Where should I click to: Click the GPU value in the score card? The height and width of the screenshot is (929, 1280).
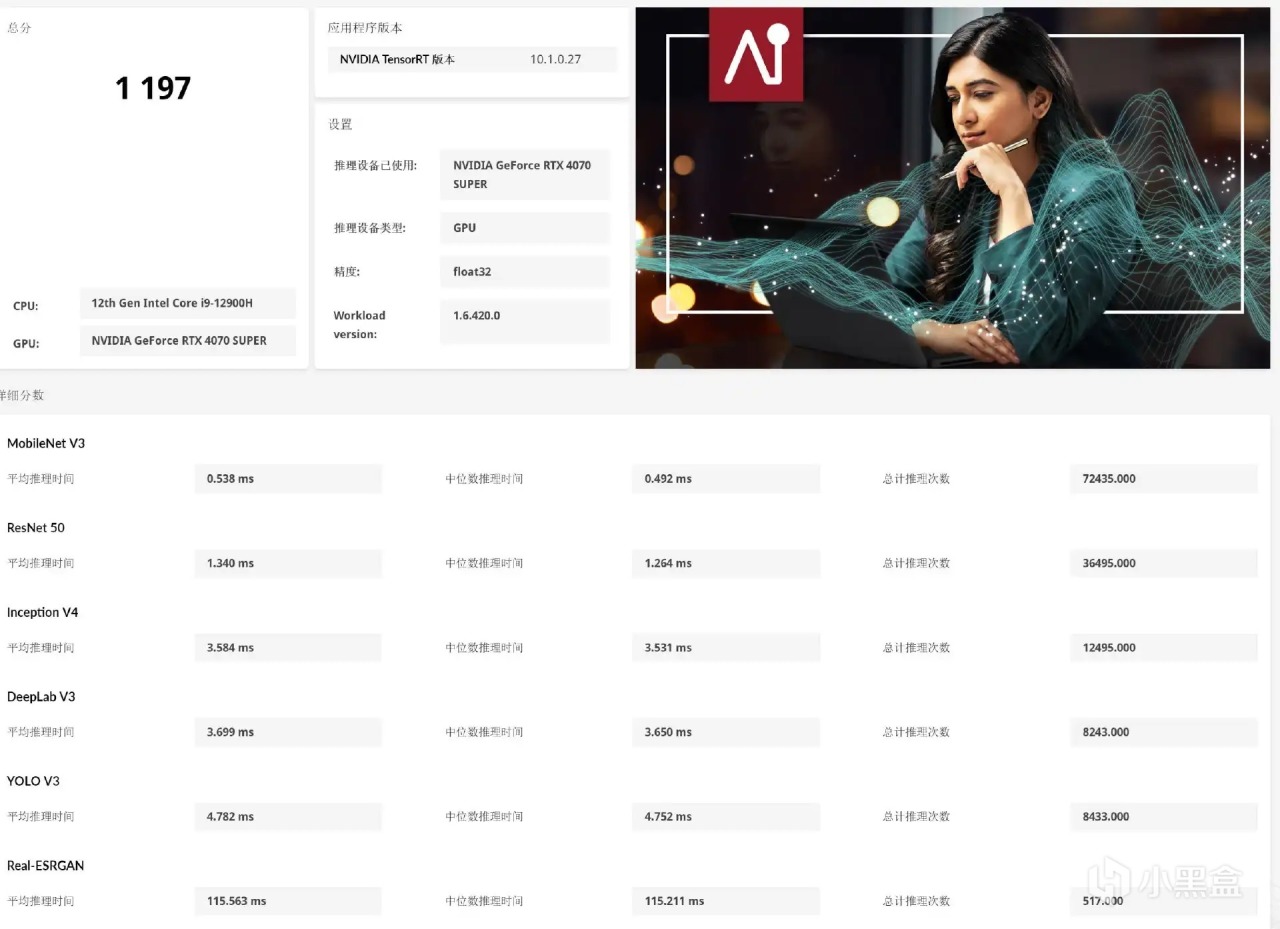coord(187,340)
